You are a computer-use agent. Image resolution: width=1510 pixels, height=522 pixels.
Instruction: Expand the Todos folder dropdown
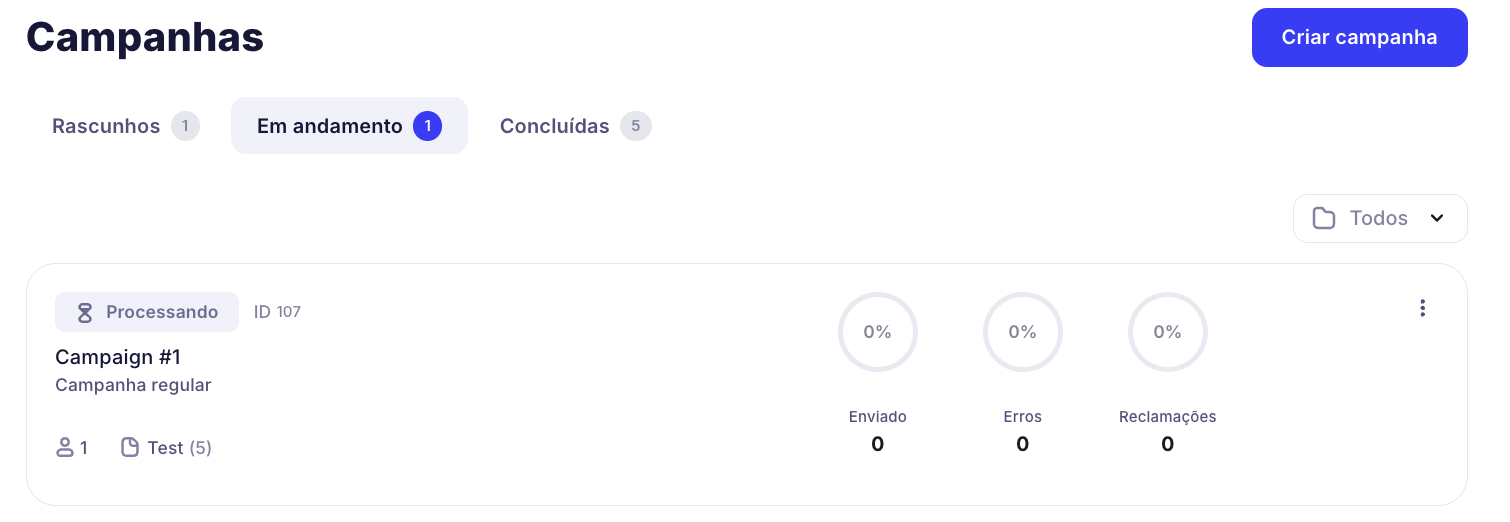pyautogui.click(x=1379, y=218)
